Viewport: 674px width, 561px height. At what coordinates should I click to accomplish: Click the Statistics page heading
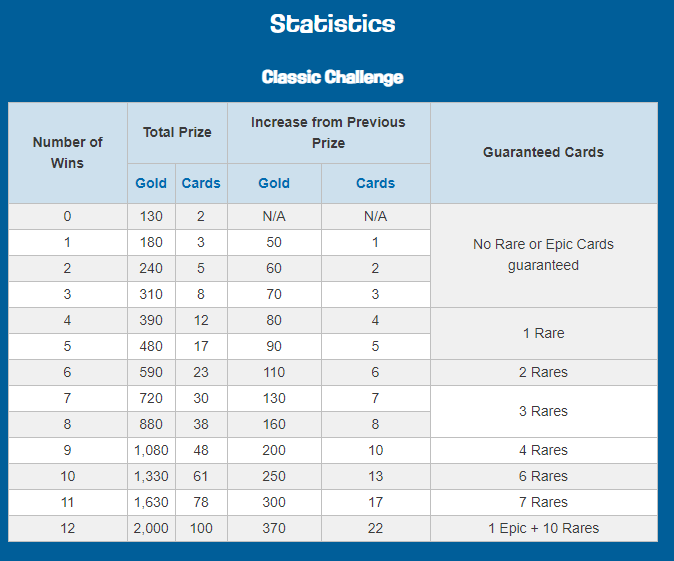[332, 24]
